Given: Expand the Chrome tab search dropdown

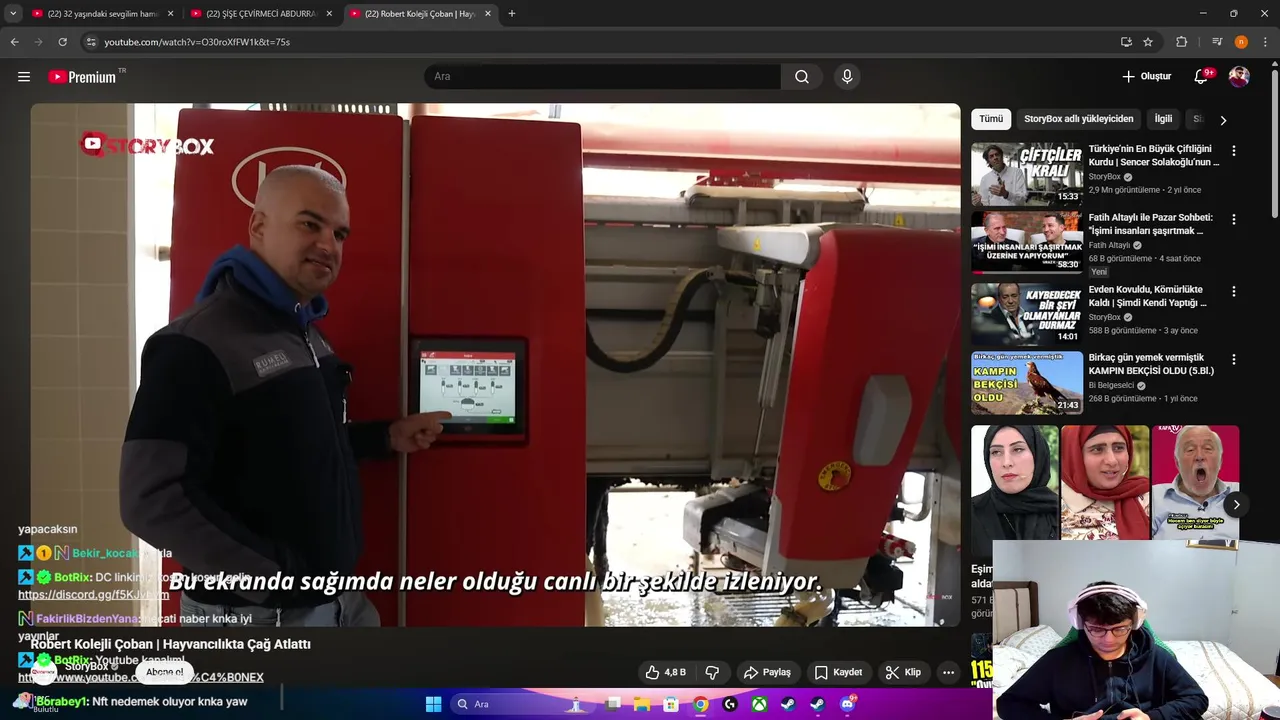Looking at the screenshot, I should click(x=13, y=14).
